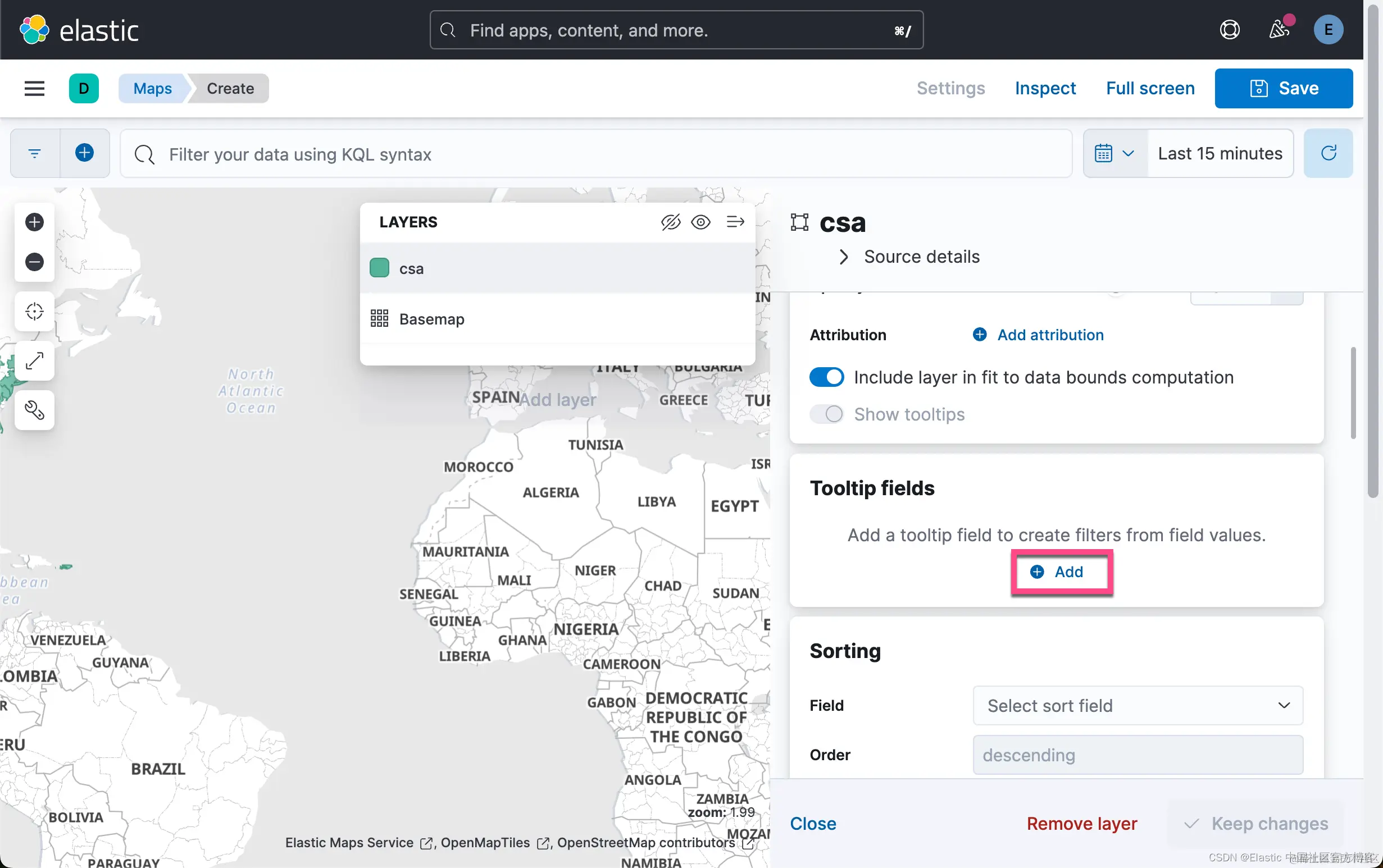Open the map tools wrench icon
Viewport: 1383px width, 868px height.
(x=34, y=410)
